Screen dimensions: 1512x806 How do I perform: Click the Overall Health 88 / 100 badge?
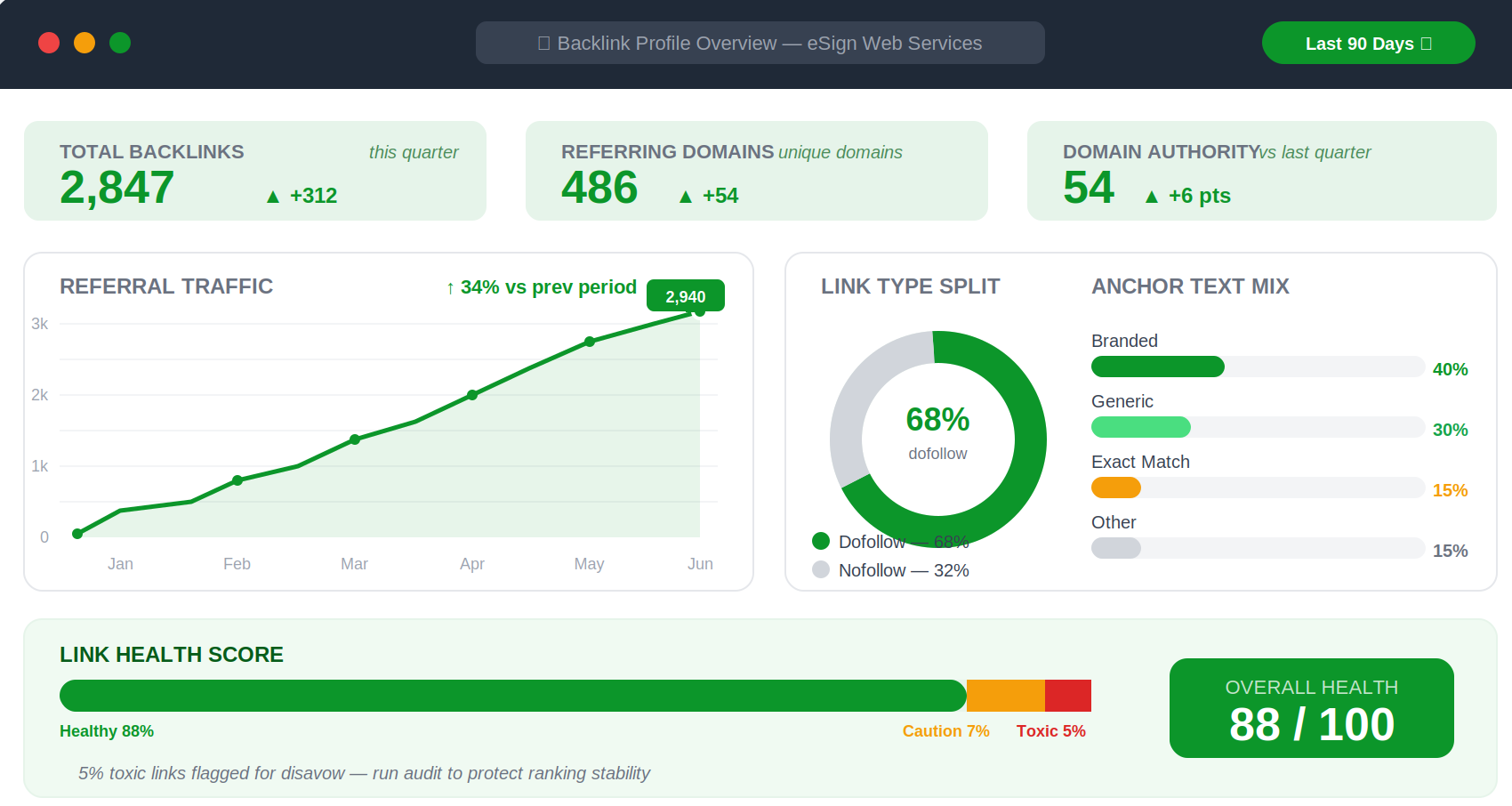pyautogui.click(x=1312, y=708)
